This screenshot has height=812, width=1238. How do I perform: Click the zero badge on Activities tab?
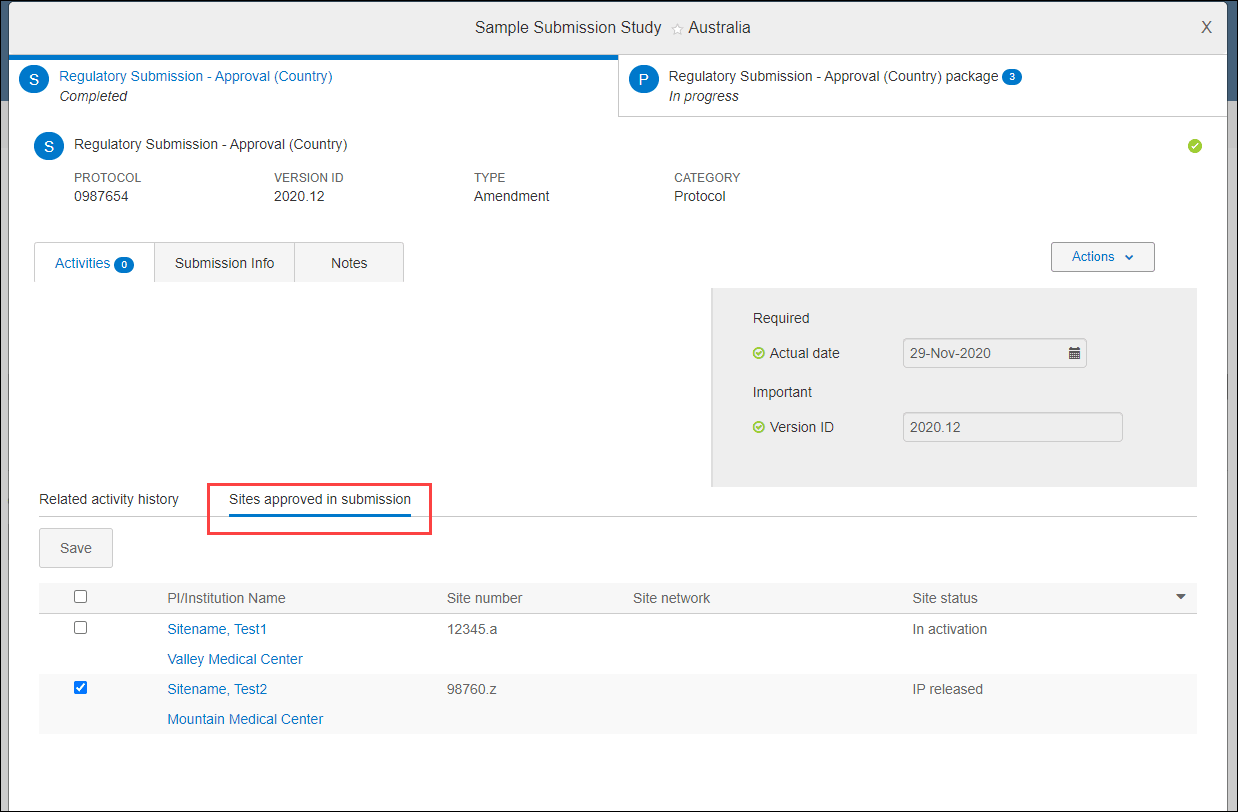click(124, 264)
